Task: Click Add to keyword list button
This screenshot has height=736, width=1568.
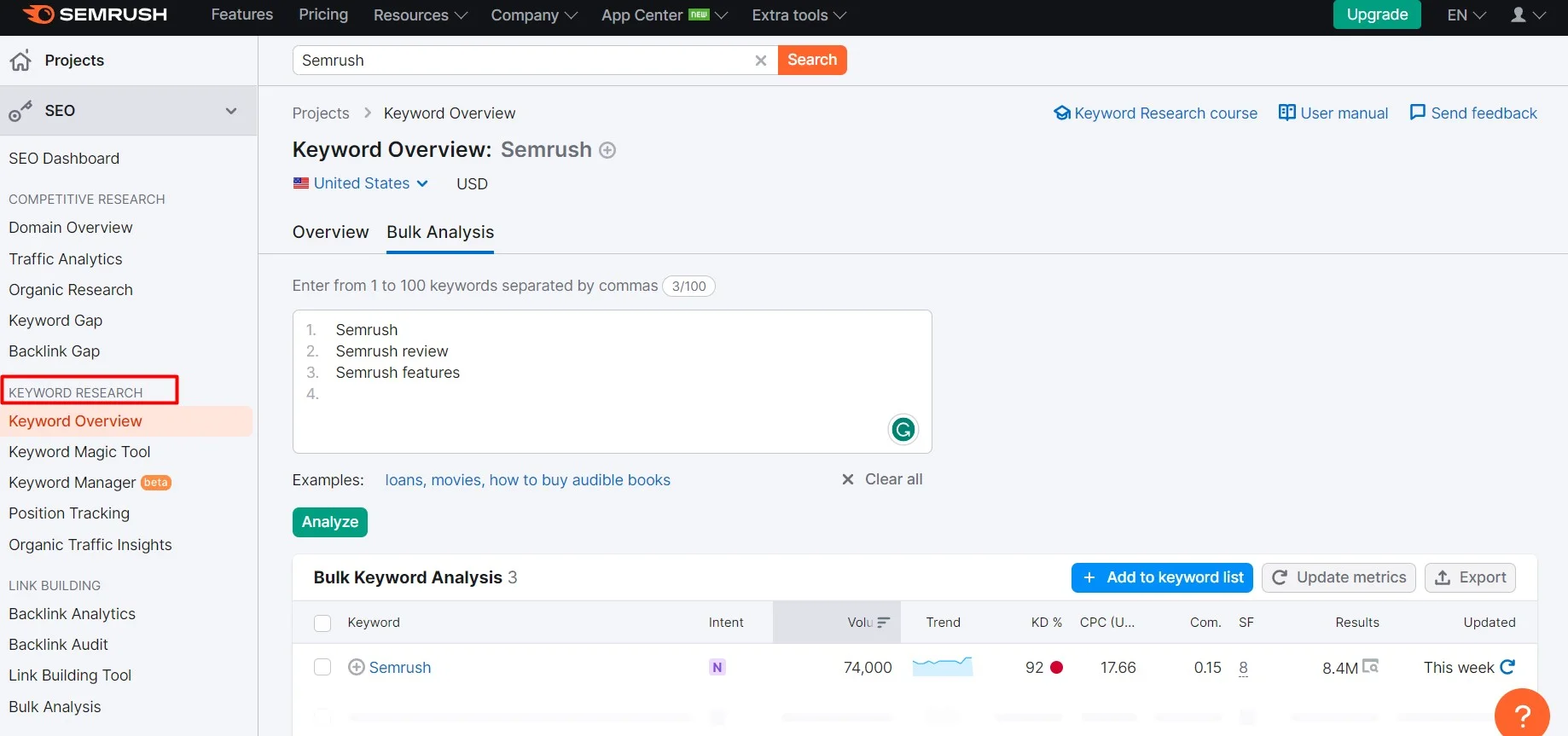Action: pyautogui.click(x=1162, y=577)
